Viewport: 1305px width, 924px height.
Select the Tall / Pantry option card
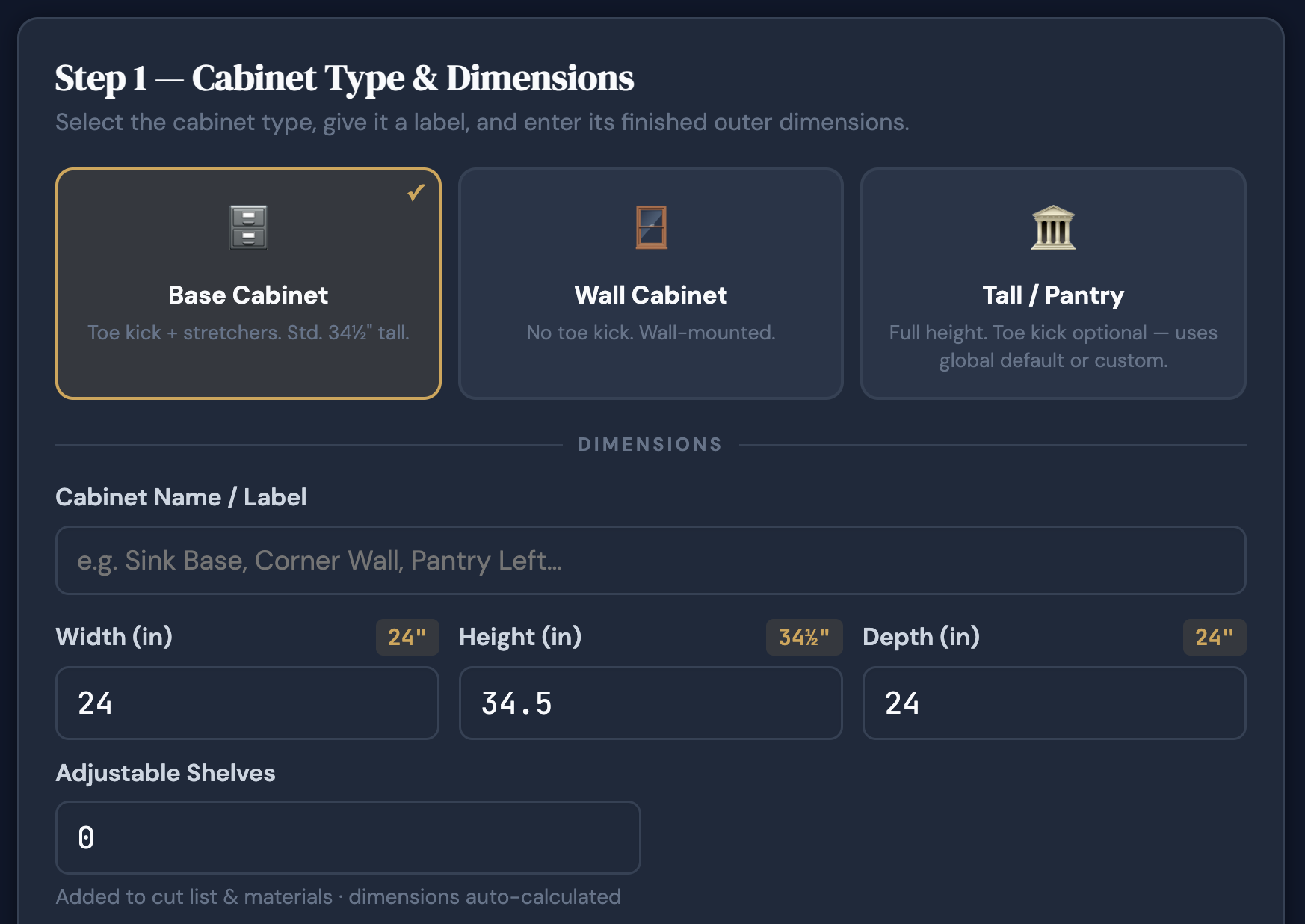coord(1053,285)
